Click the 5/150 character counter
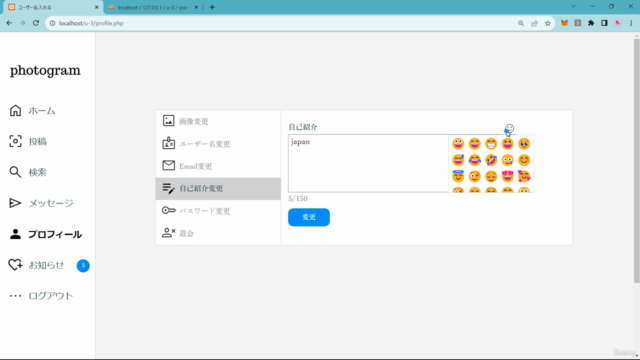 [298, 199]
